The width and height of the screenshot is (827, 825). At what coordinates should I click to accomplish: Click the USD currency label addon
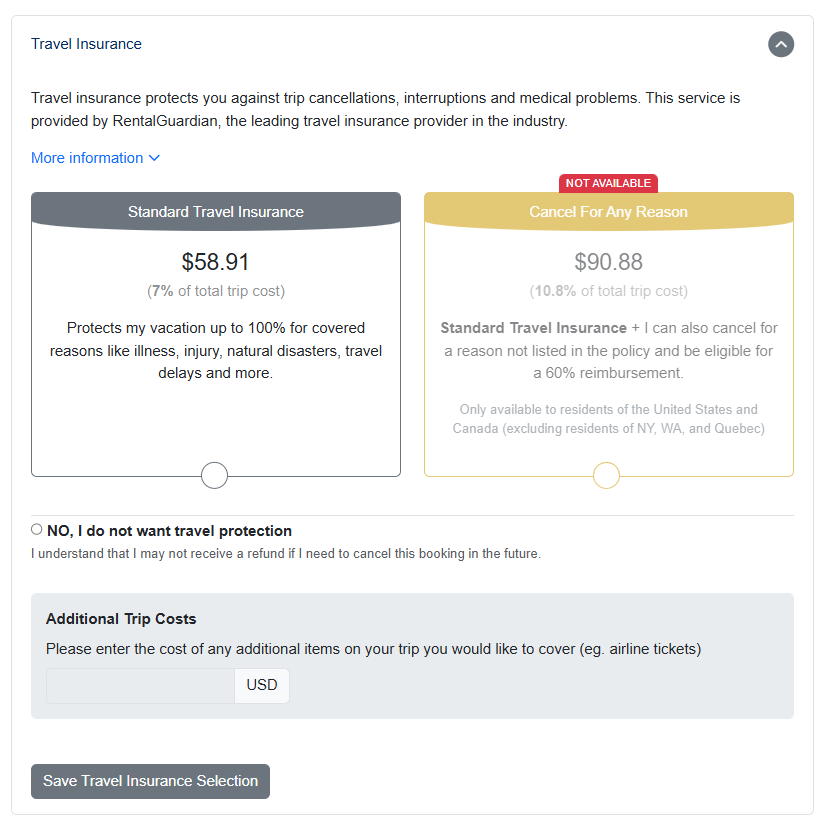[x=262, y=686]
